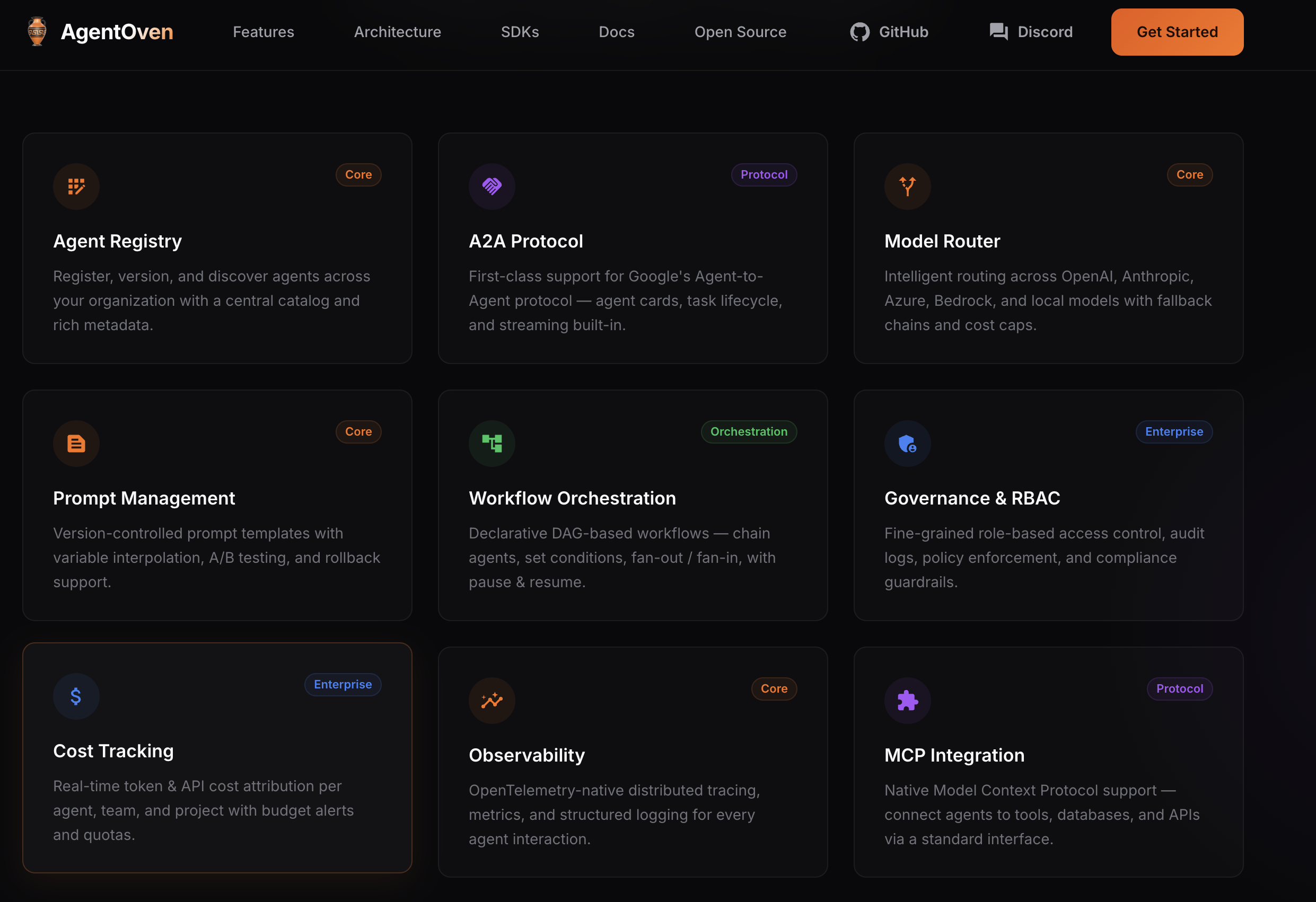Click the A2A Protocol handshake icon
The height and width of the screenshot is (902, 1316).
(x=492, y=187)
